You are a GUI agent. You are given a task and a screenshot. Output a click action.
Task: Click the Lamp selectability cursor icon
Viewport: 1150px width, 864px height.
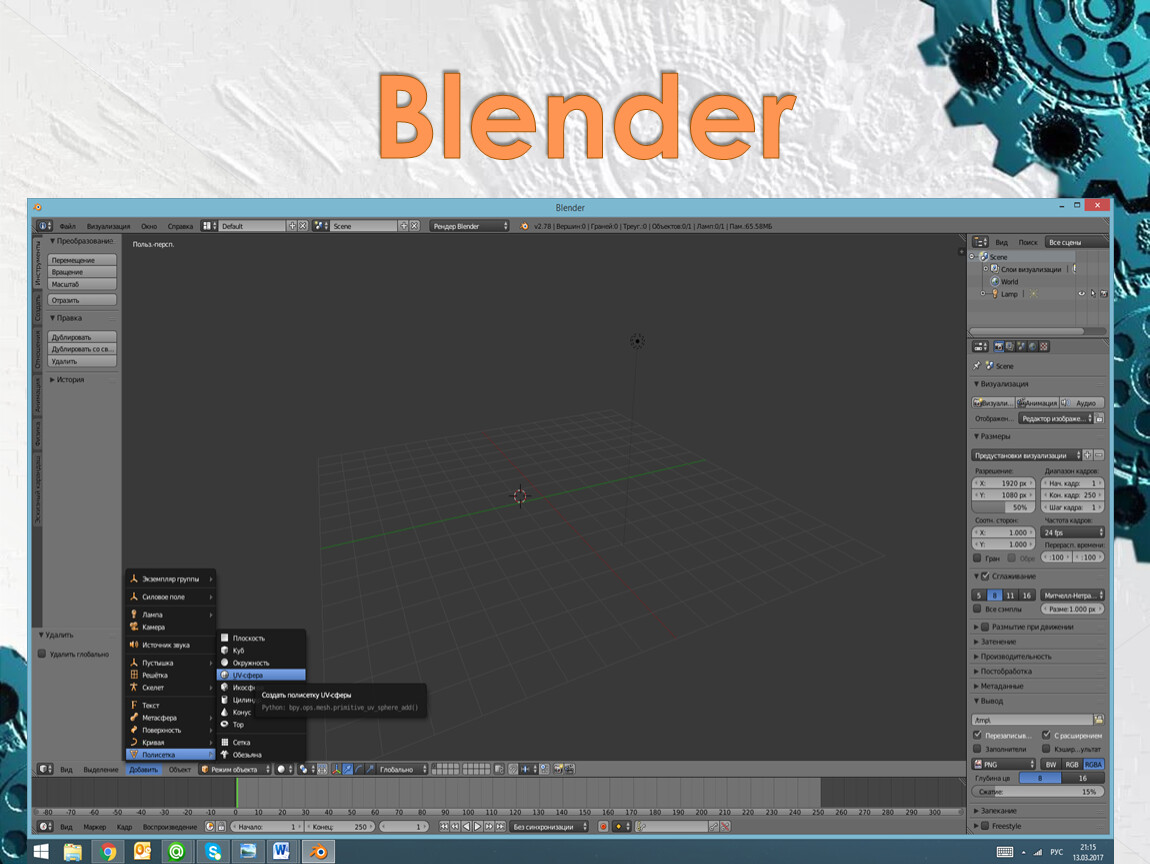(x=1093, y=293)
